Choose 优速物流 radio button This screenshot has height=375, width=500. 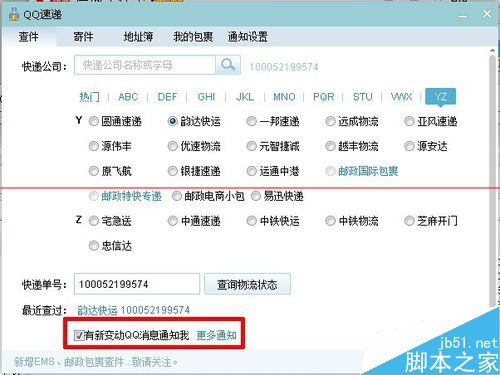click(x=173, y=146)
